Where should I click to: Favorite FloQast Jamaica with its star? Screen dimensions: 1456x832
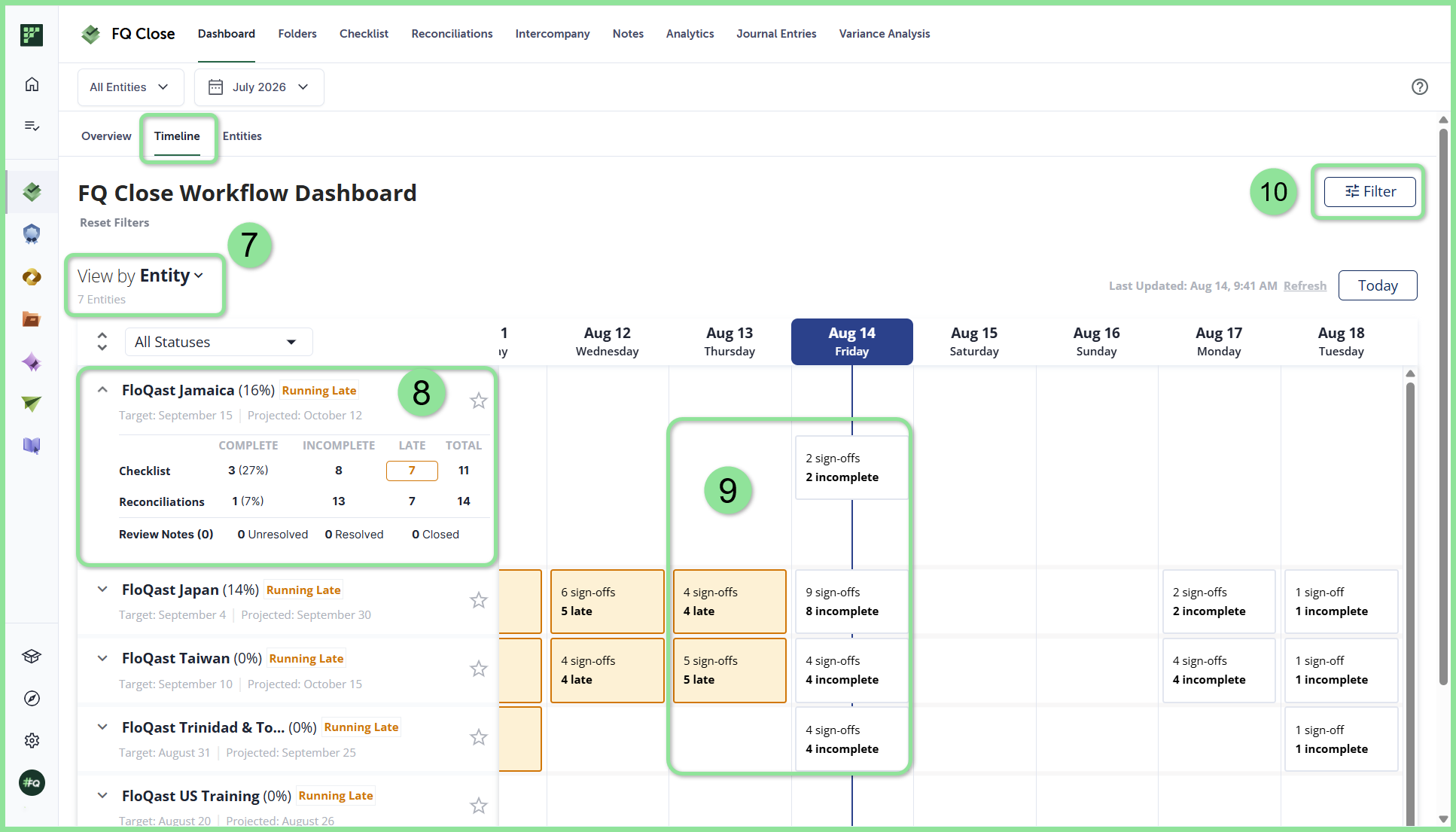[x=479, y=401]
